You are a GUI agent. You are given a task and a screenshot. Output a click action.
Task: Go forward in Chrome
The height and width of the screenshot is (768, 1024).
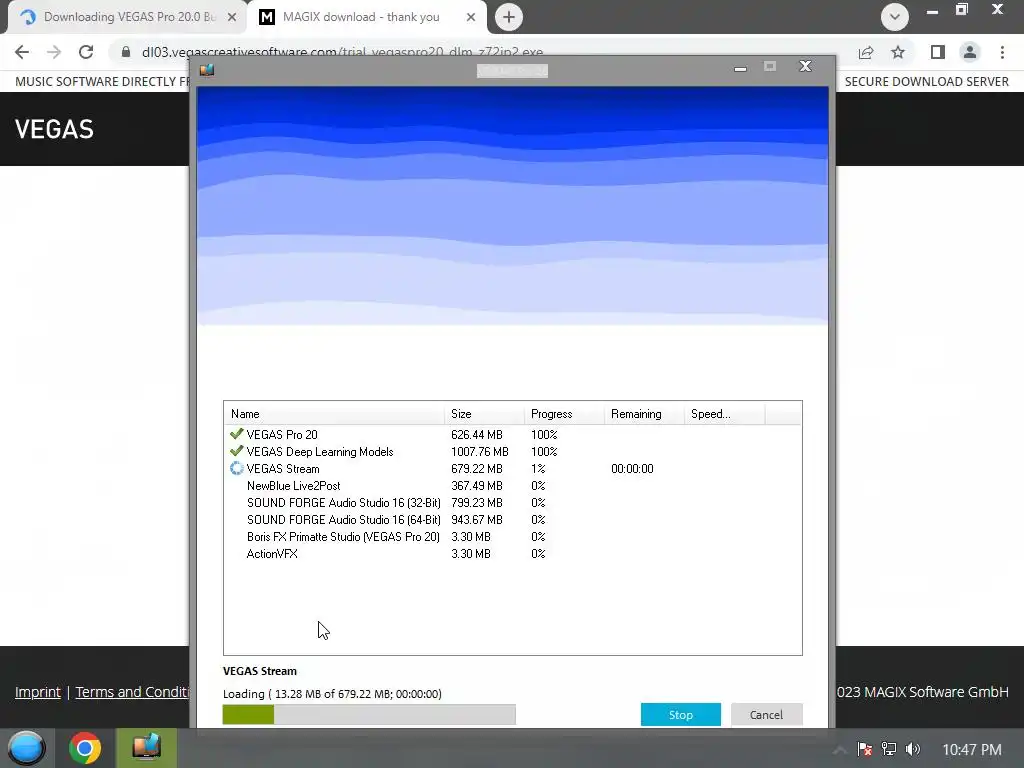click(x=54, y=52)
